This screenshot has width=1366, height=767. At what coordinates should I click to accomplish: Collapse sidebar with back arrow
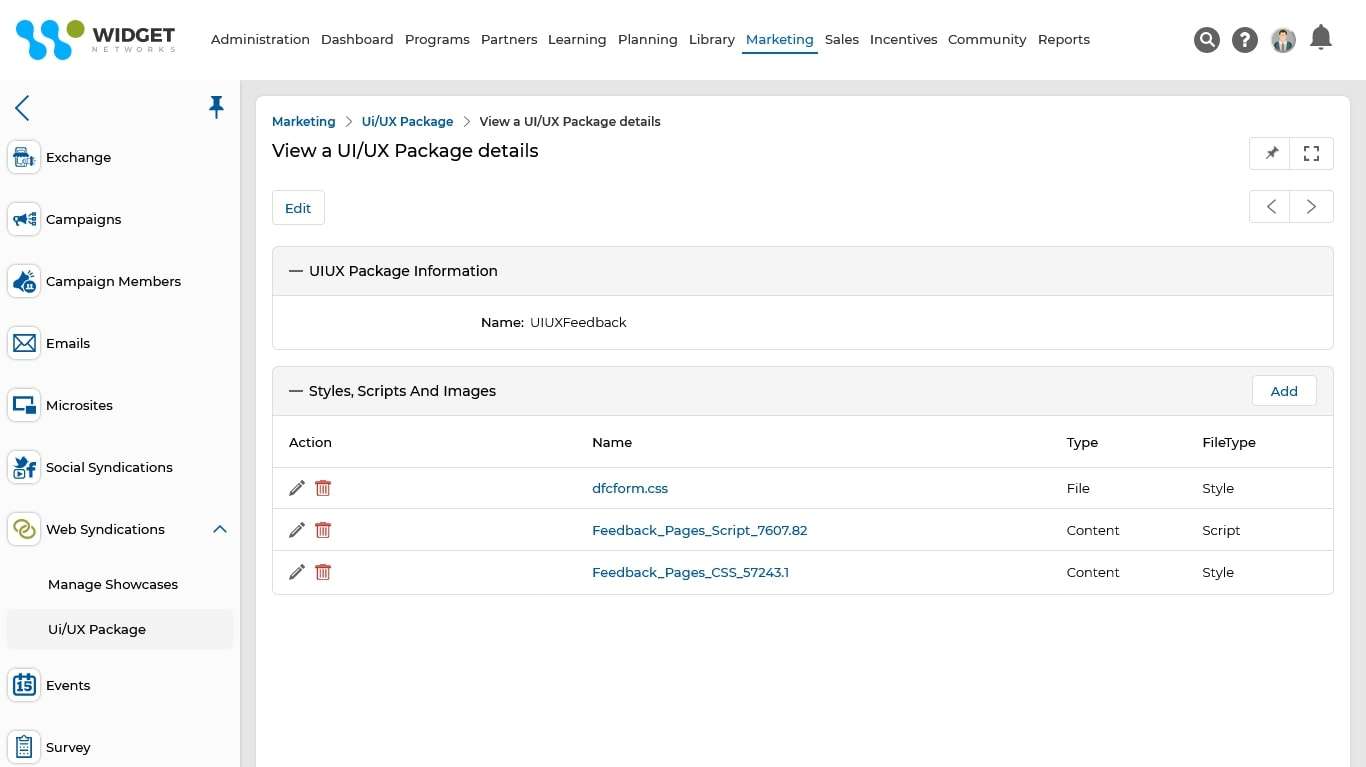click(22, 108)
